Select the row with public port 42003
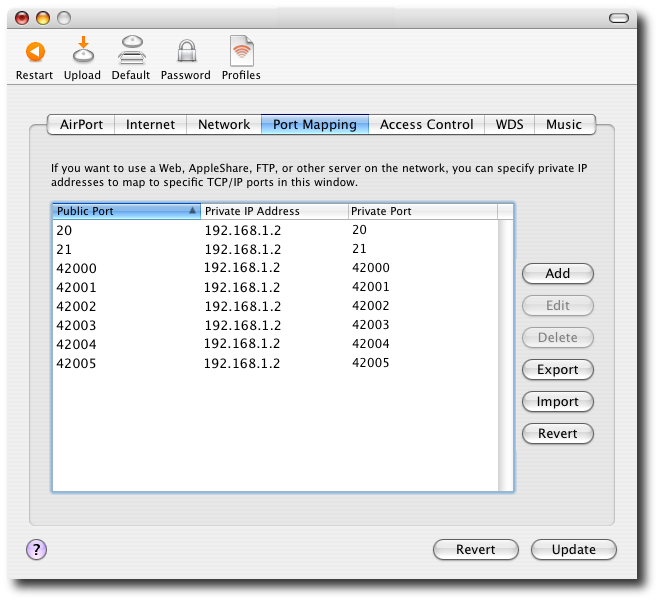The image size is (660, 602). pos(275,325)
